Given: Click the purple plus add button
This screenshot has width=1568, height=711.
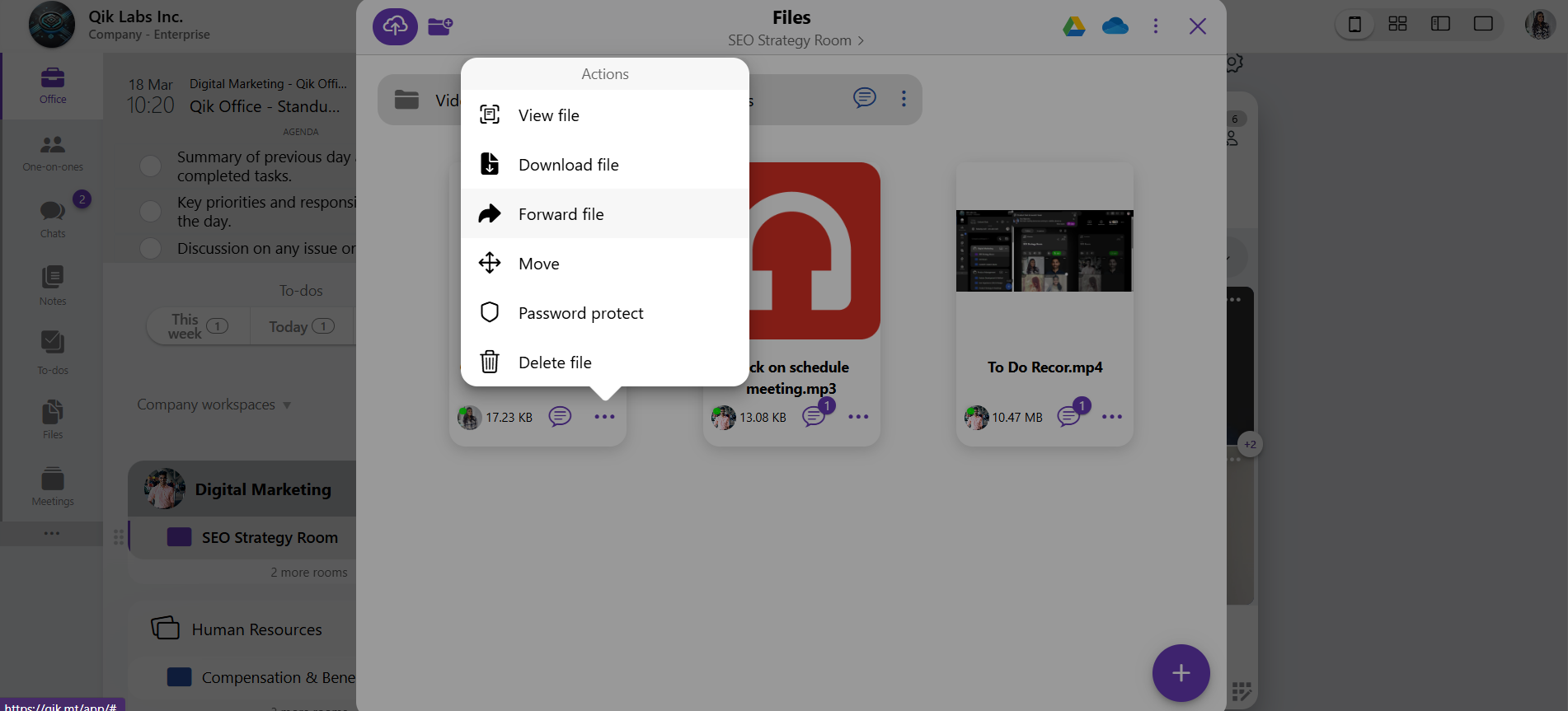Looking at the screenshot, I should 1181,673.
